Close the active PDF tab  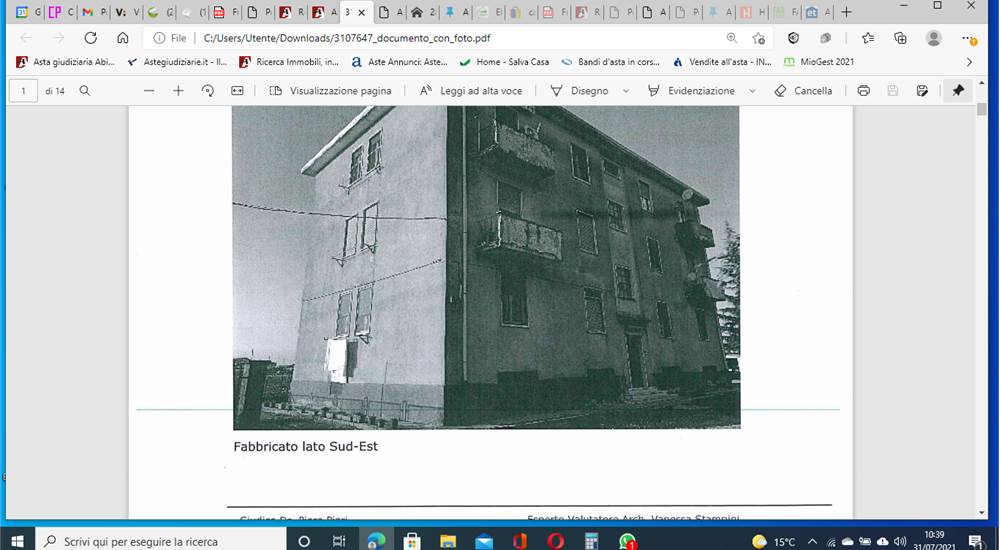tap(361, 12)
